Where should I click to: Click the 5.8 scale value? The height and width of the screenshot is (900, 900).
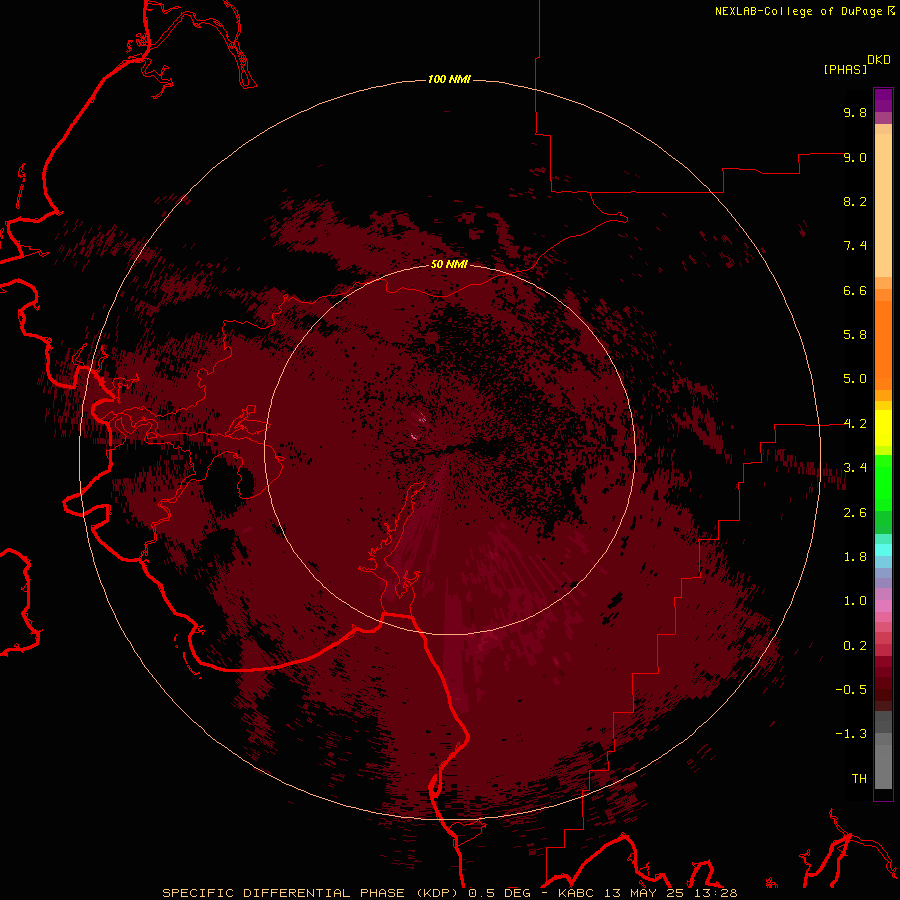855,335
